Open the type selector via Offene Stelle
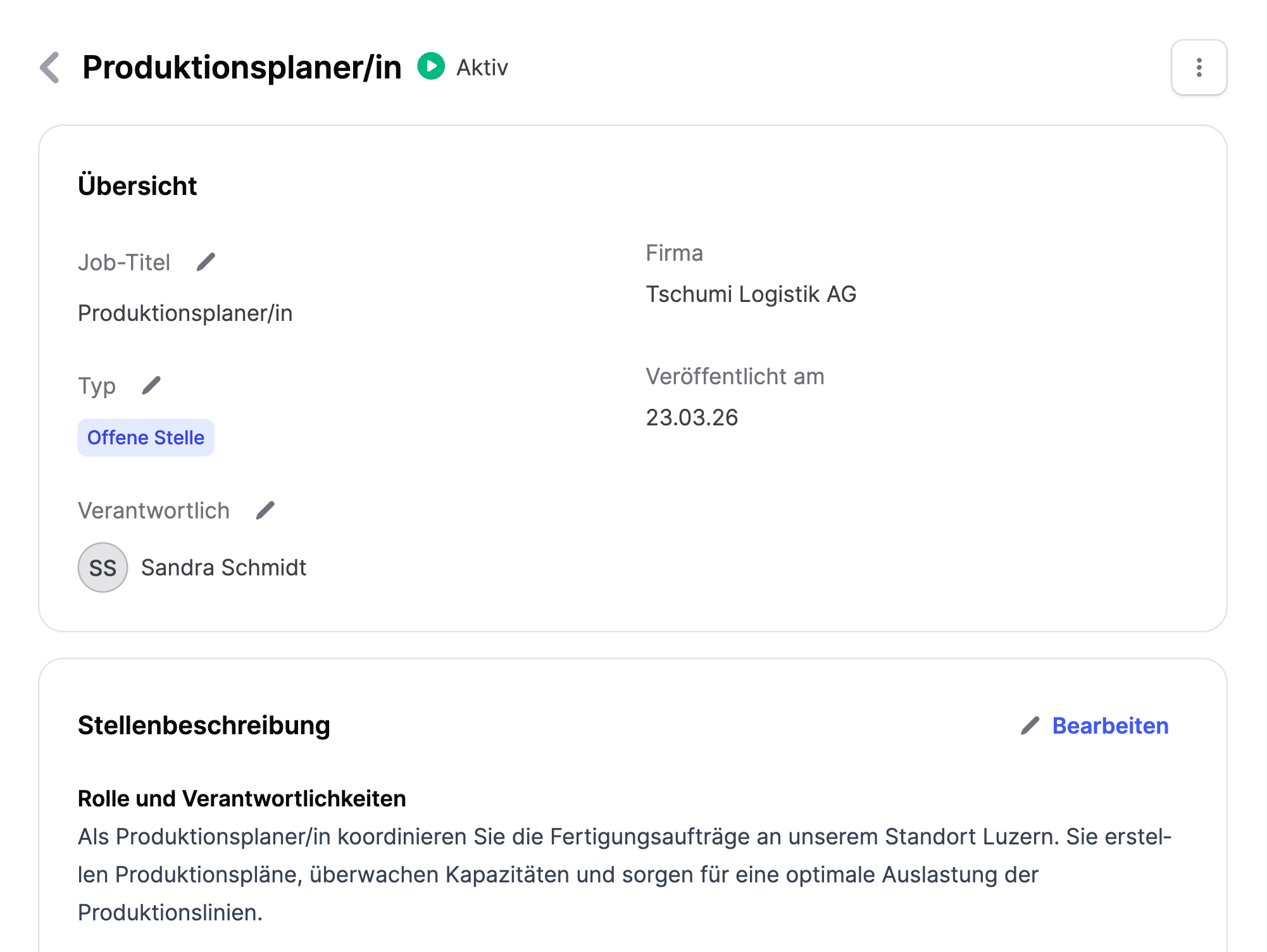This screenshot has height=952, width=1267. click(146, 437)
